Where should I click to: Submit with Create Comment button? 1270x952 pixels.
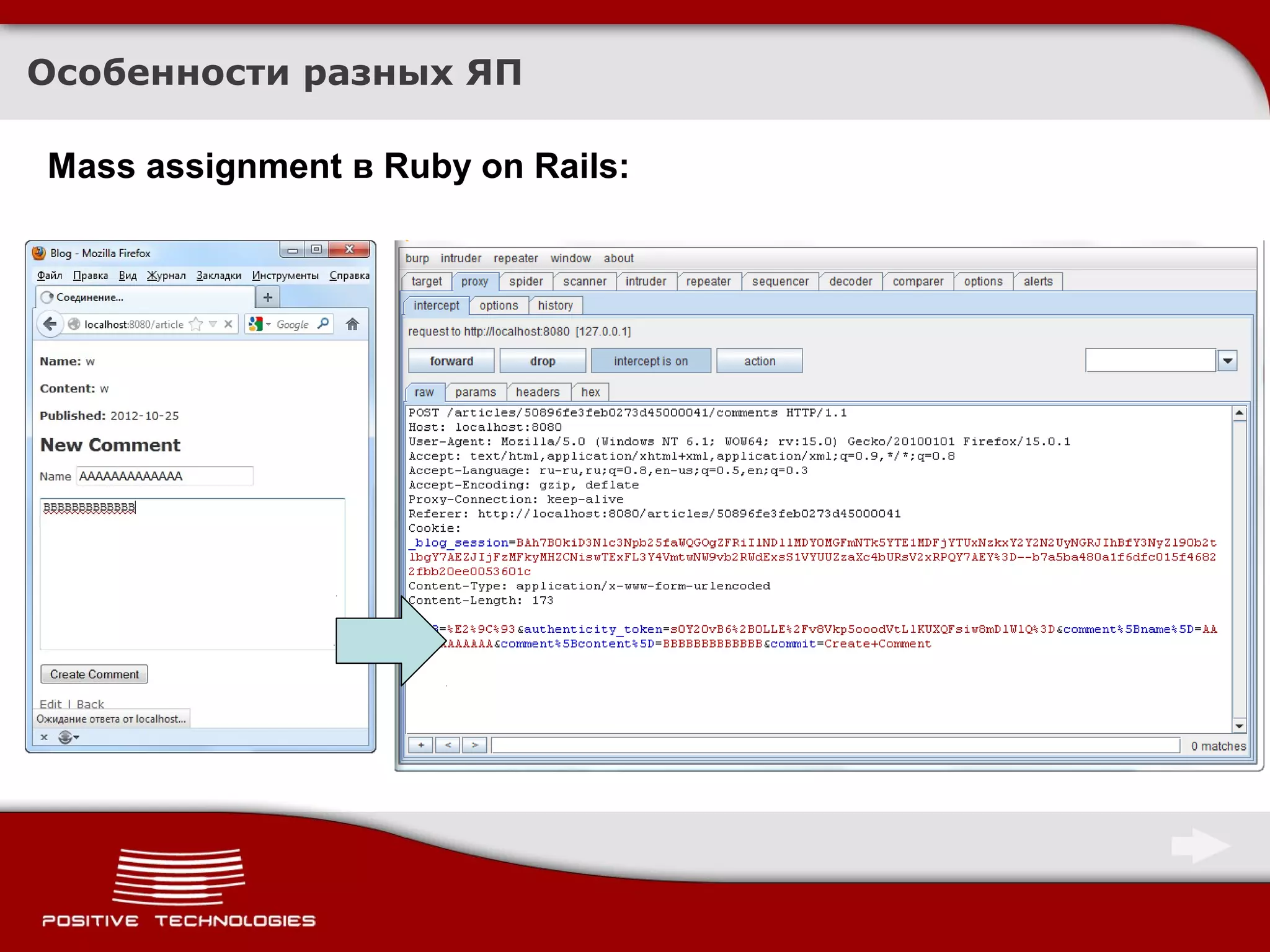click(94, 674)
